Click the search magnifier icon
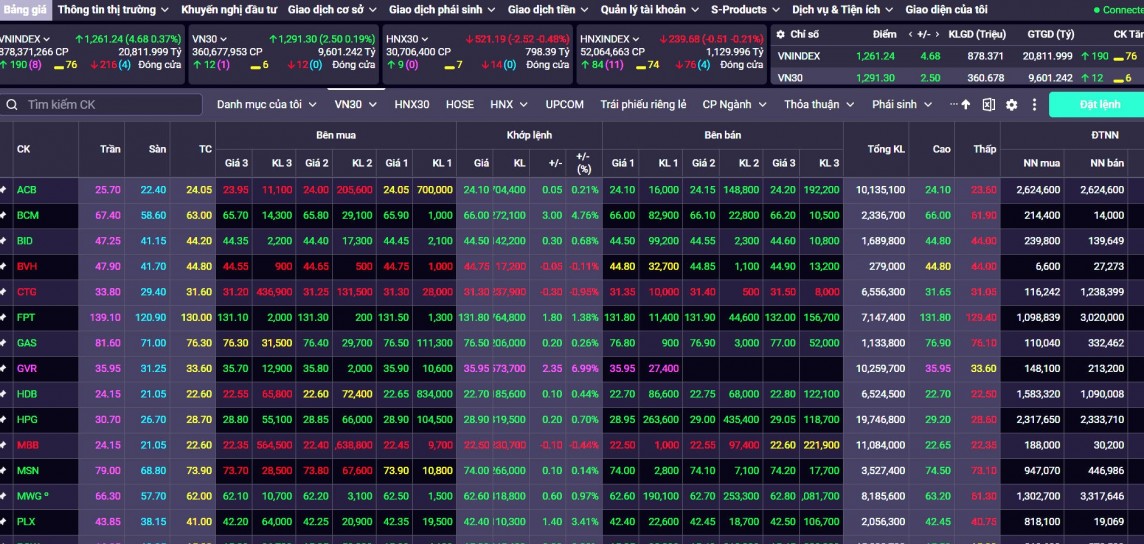Image resolution: width=1144 pixels, height=544 pixels. tap(12, 104)
